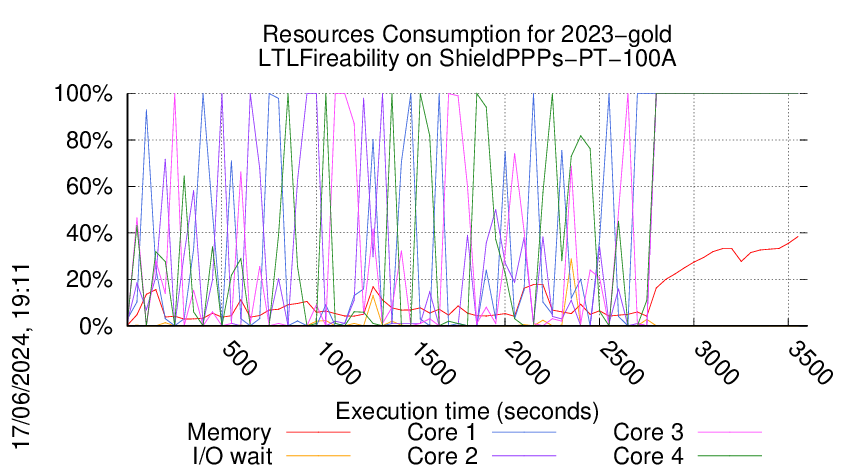This screenshot has height=475, width=850.
Task: Click the 80% y-axis label
Action: pyautogui.click(x=89, y=140)
